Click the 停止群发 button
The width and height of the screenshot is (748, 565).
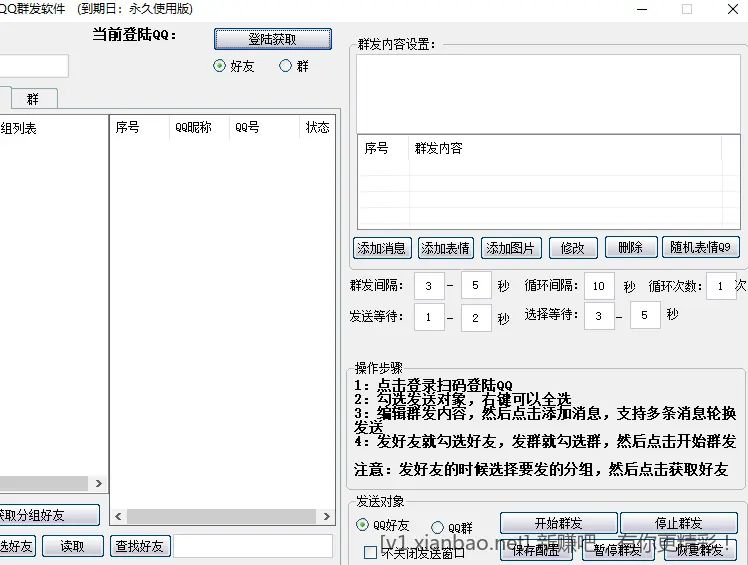coord(678,523)
